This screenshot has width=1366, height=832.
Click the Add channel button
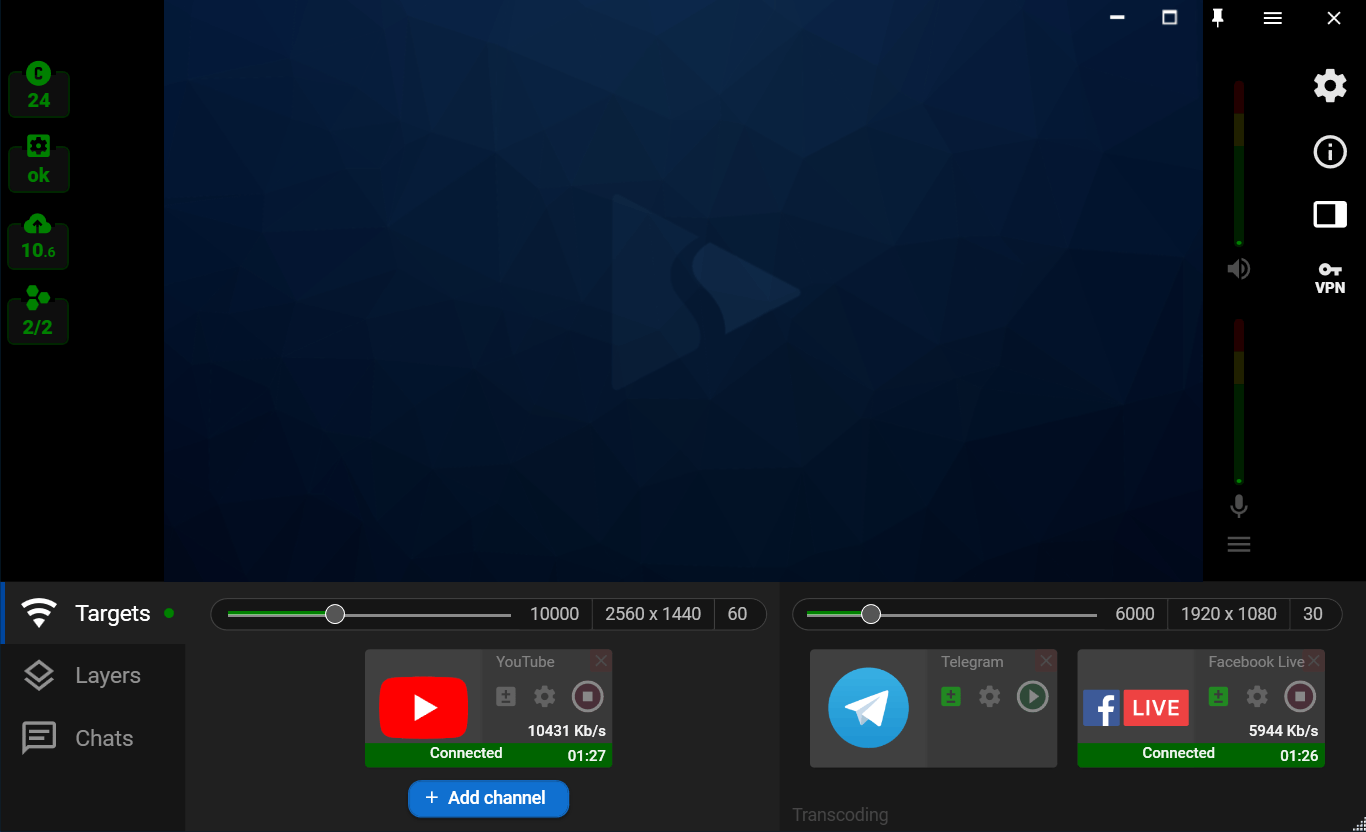pyautogui.click(x=488, y=798)
